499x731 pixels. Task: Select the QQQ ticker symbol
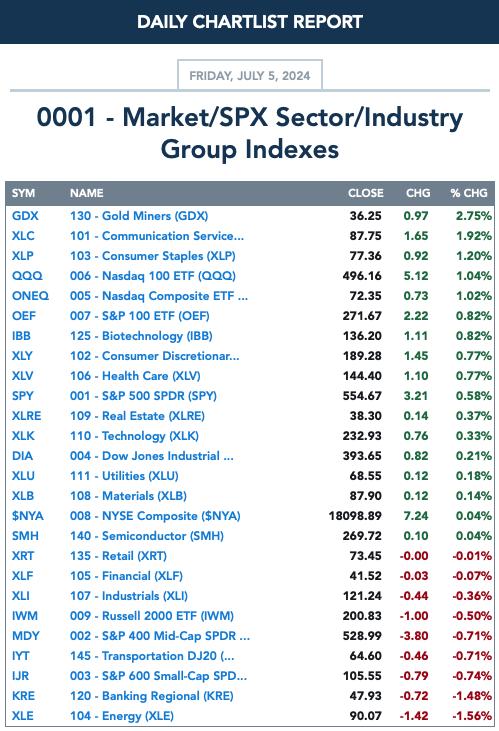pos(27,276)
